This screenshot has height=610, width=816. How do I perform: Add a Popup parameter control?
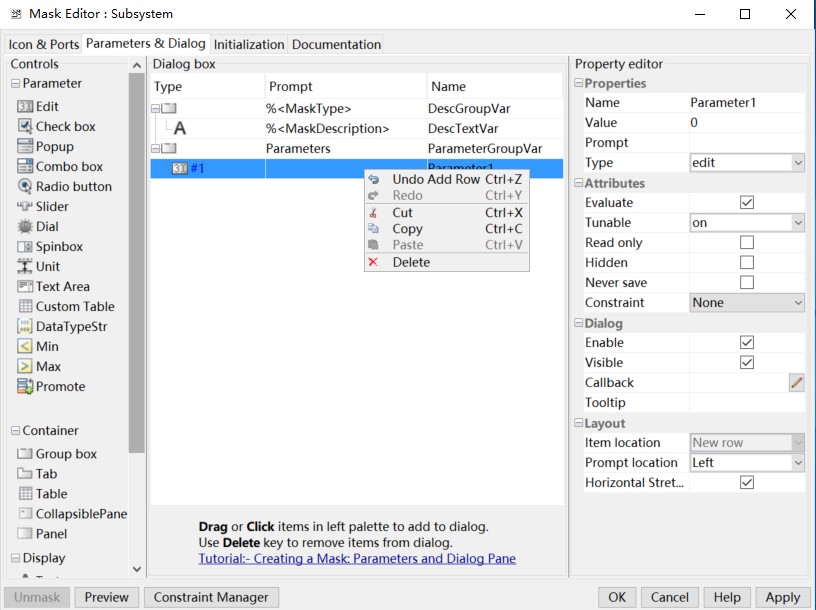[x=46, y=146]
